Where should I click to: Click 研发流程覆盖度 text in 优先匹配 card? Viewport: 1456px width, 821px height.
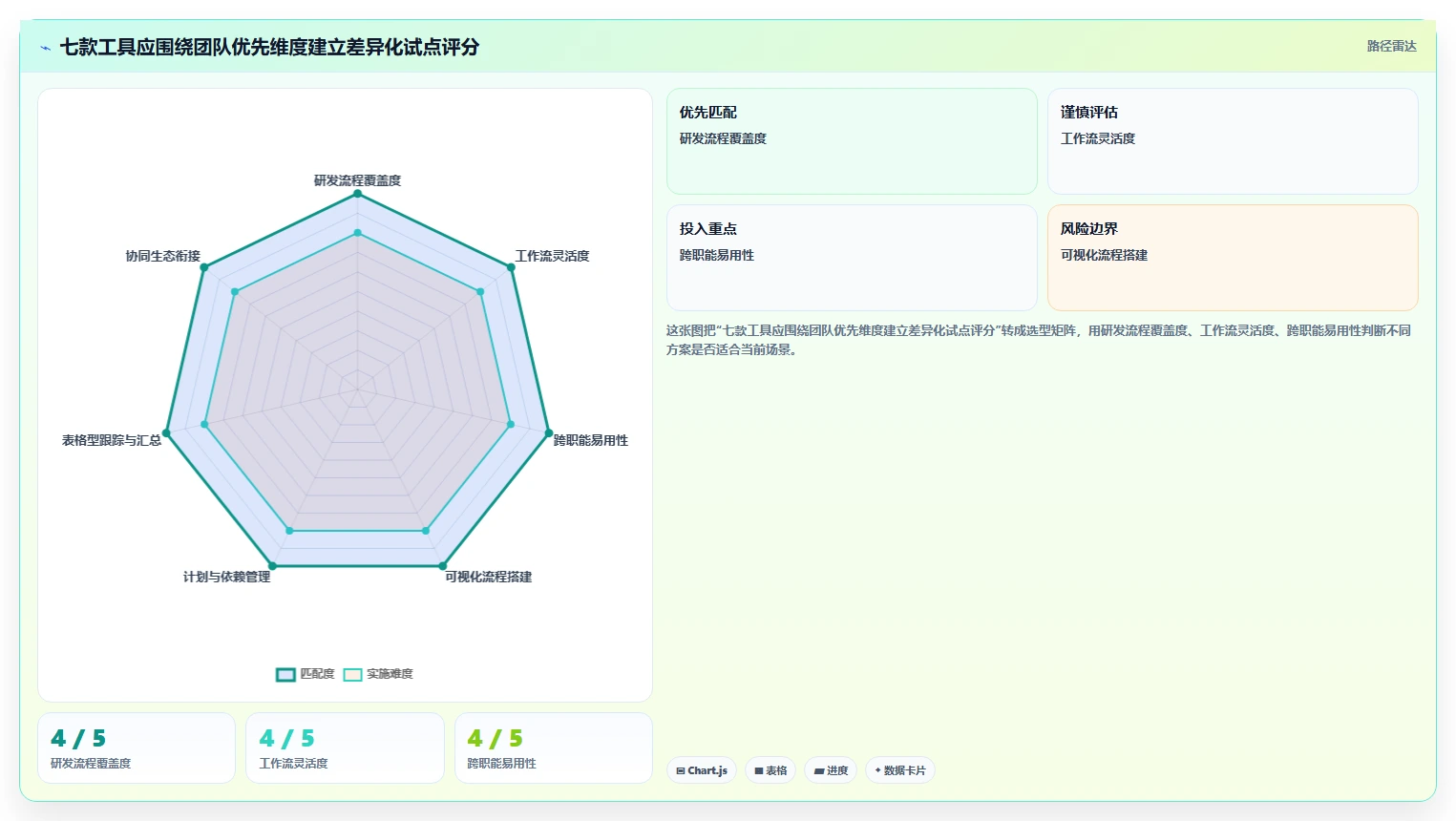point(723,138)
